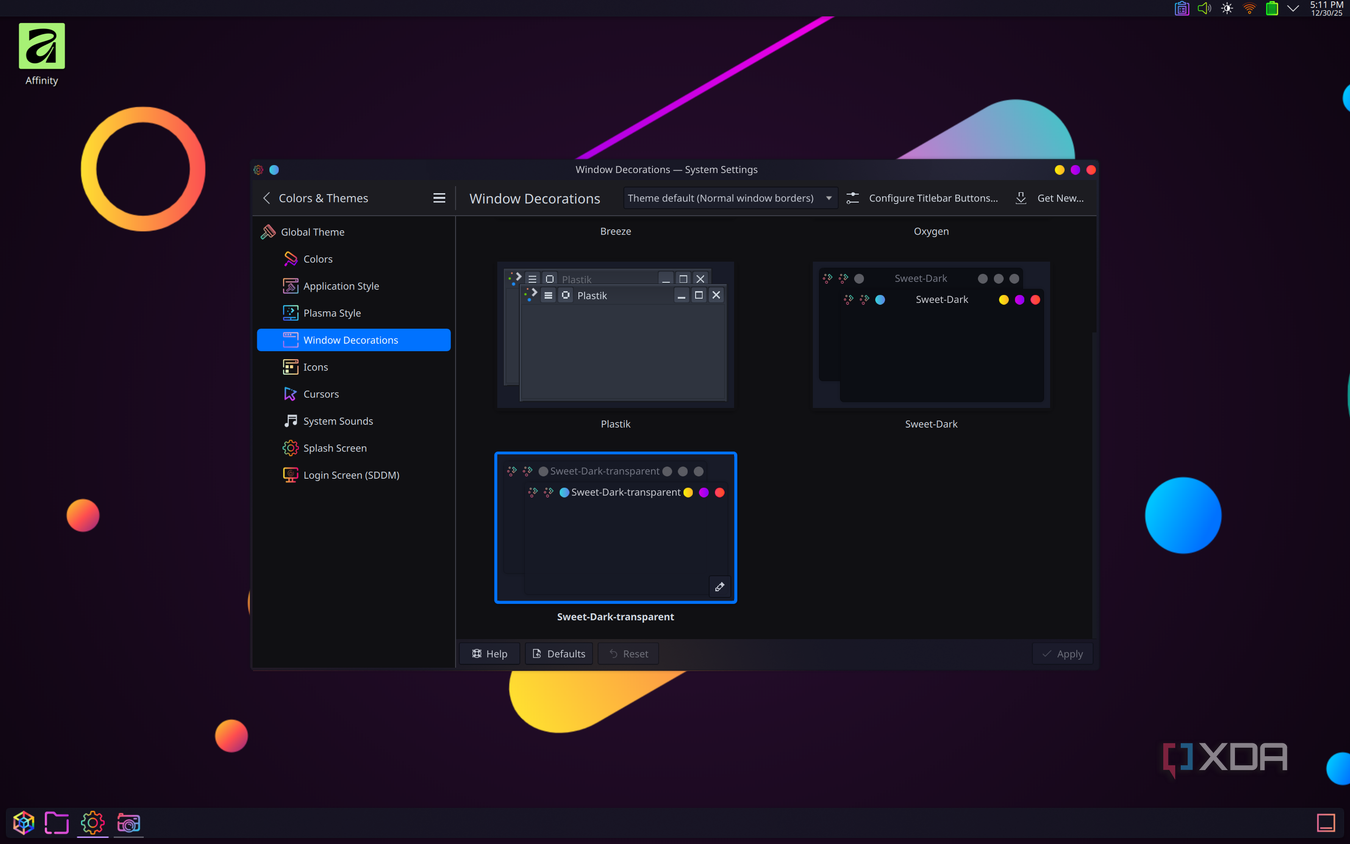Expand hidden system tray icons
Image resolution: width=1350 pixels, height=844 pixels.
pyautogui.click(x=1293, y=8)
